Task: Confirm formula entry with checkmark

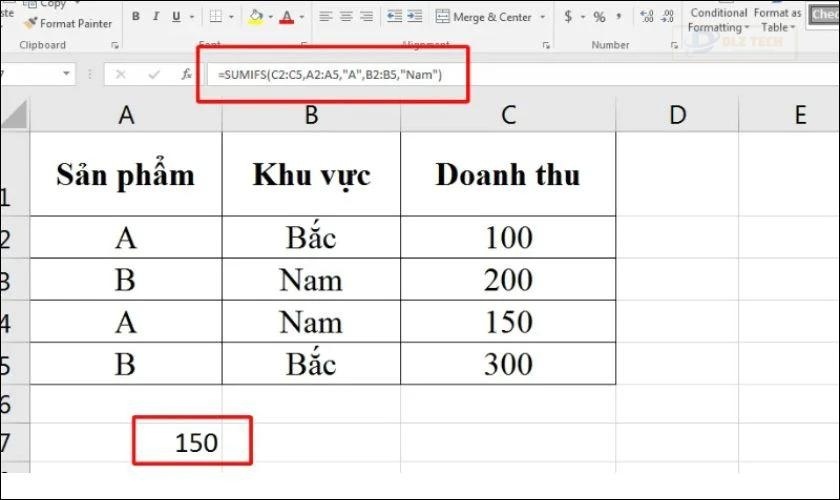Action: [154, 74]
